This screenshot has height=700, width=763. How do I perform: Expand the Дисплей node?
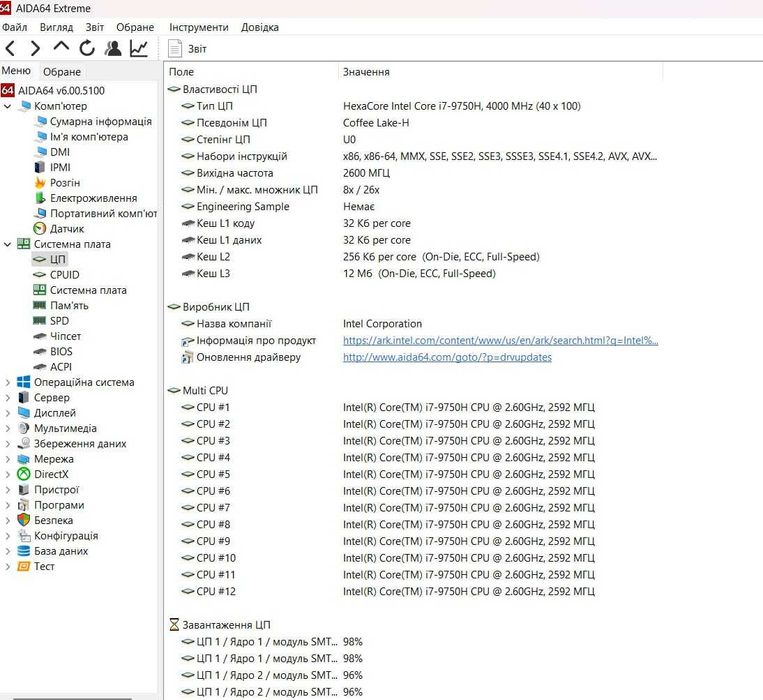point(7,413)
